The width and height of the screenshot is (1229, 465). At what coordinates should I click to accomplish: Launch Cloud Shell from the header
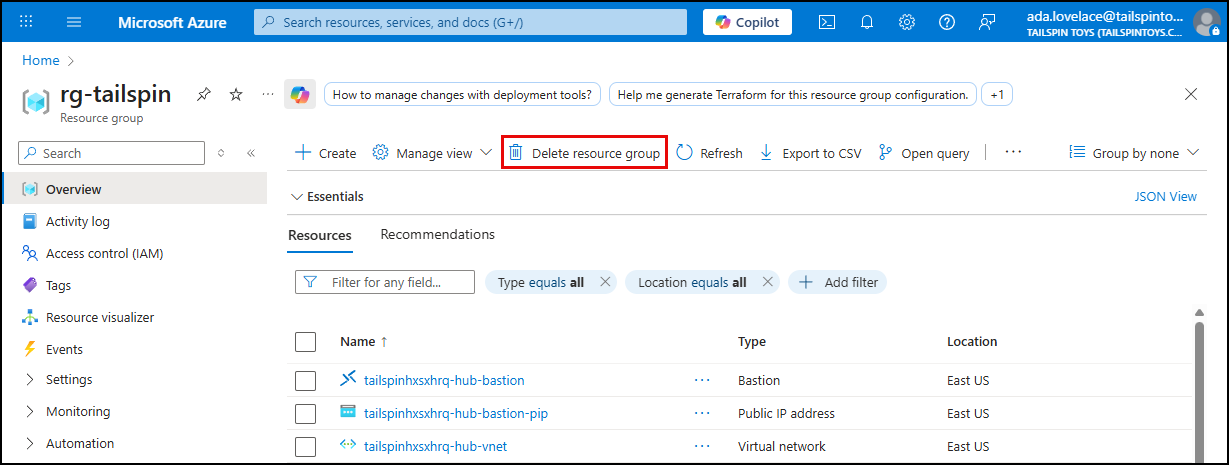[x=827, y=22]
